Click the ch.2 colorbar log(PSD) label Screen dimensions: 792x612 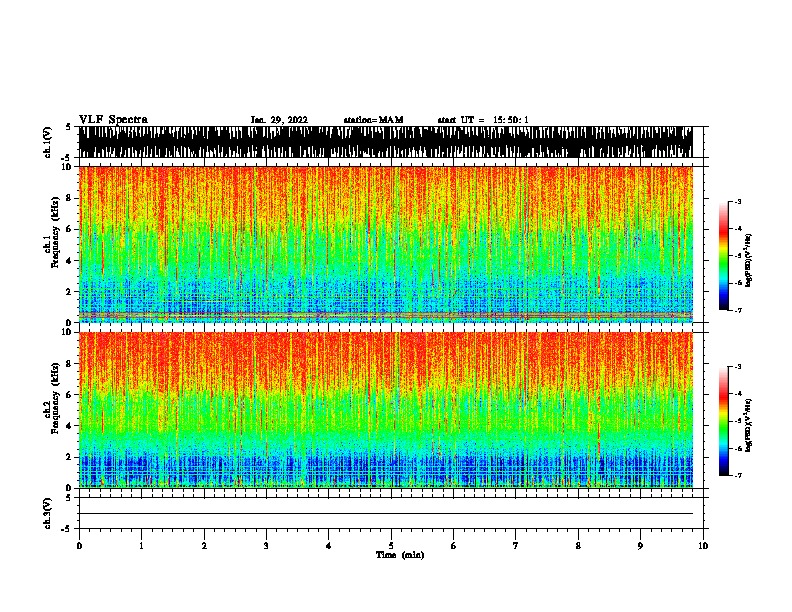[749, 425]
